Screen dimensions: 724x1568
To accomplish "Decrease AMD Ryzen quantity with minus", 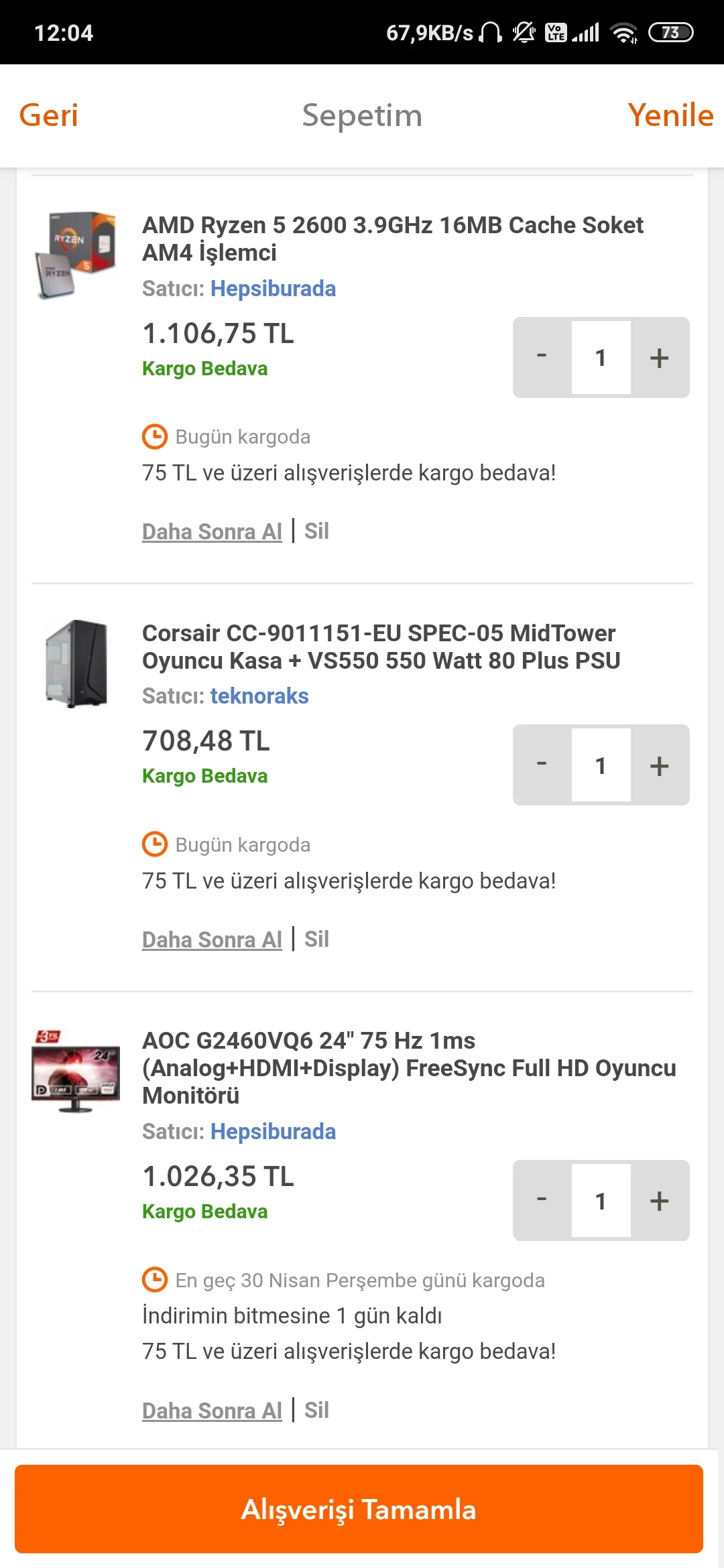I will (x=542, y=358).
